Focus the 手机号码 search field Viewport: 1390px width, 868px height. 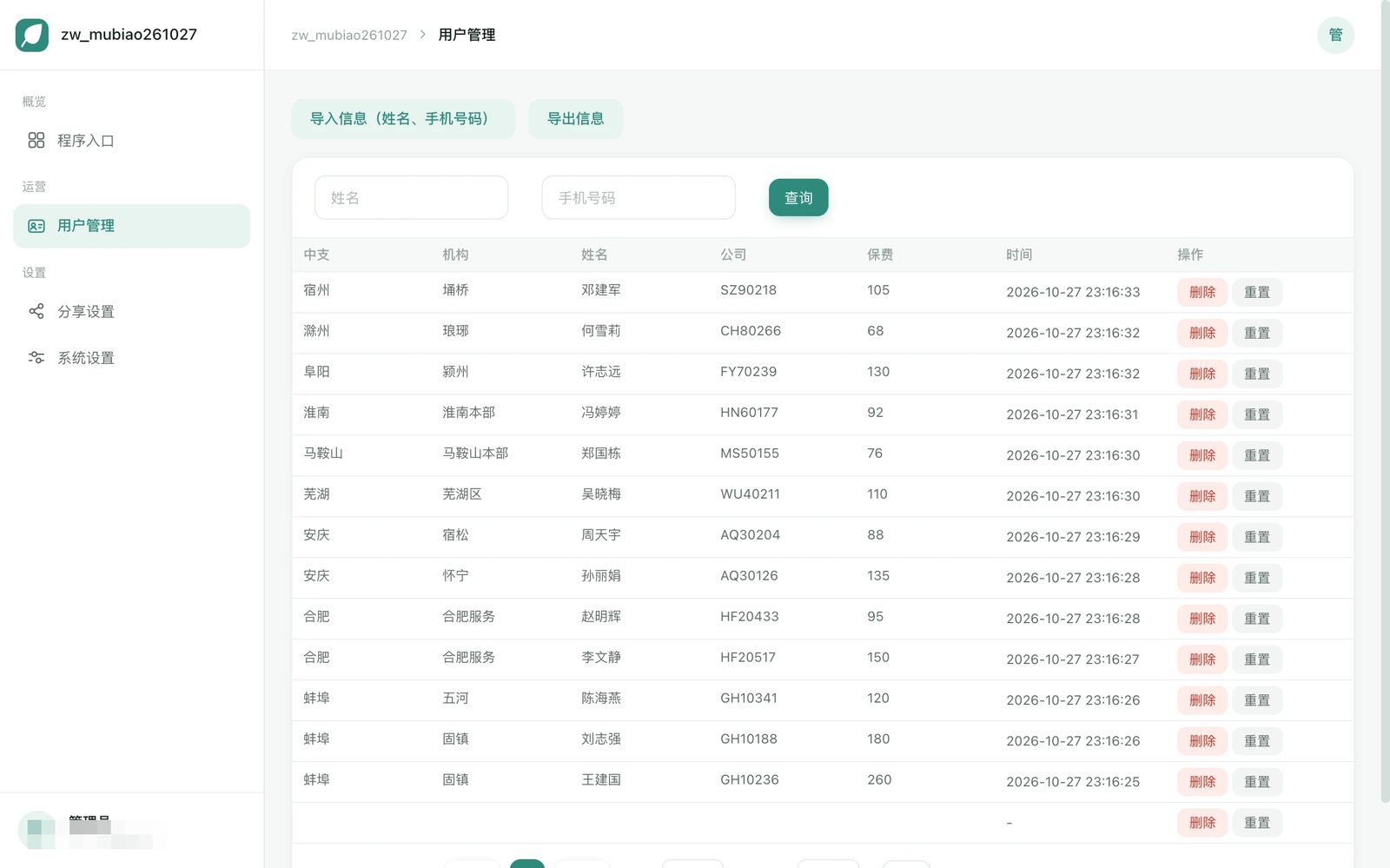639,198
